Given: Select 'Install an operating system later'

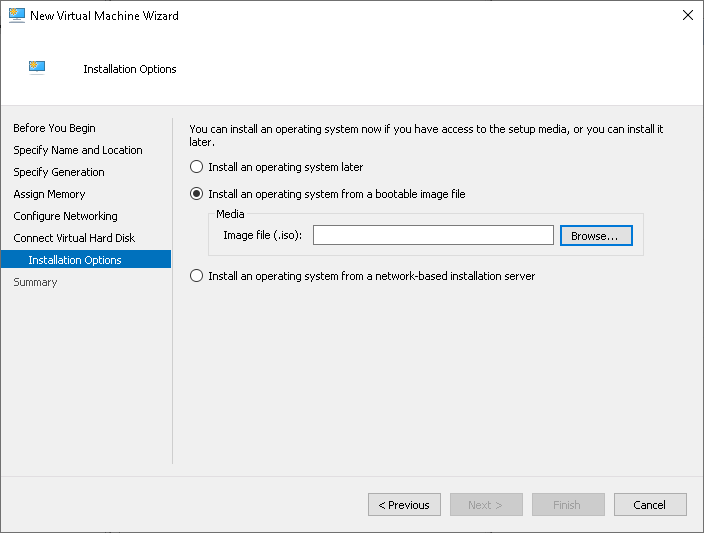Looking at the screenshot, I should tap(197, 167).
